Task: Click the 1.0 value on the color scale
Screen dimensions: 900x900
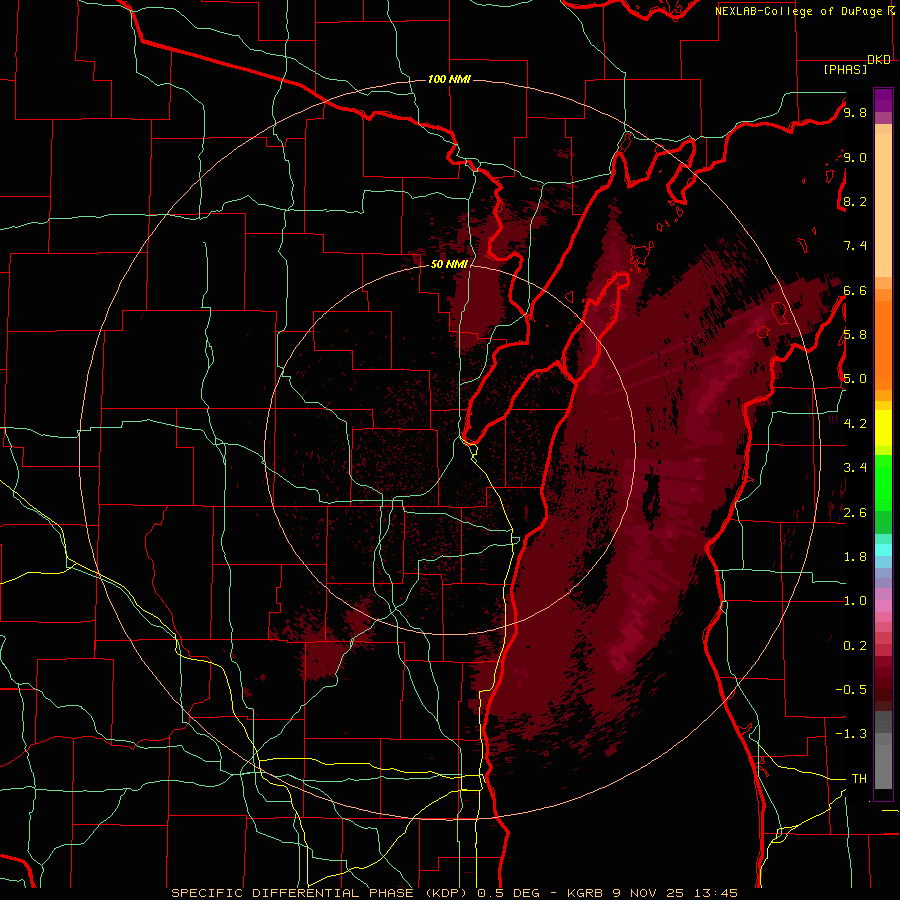Action: click(x=855, y=601)
